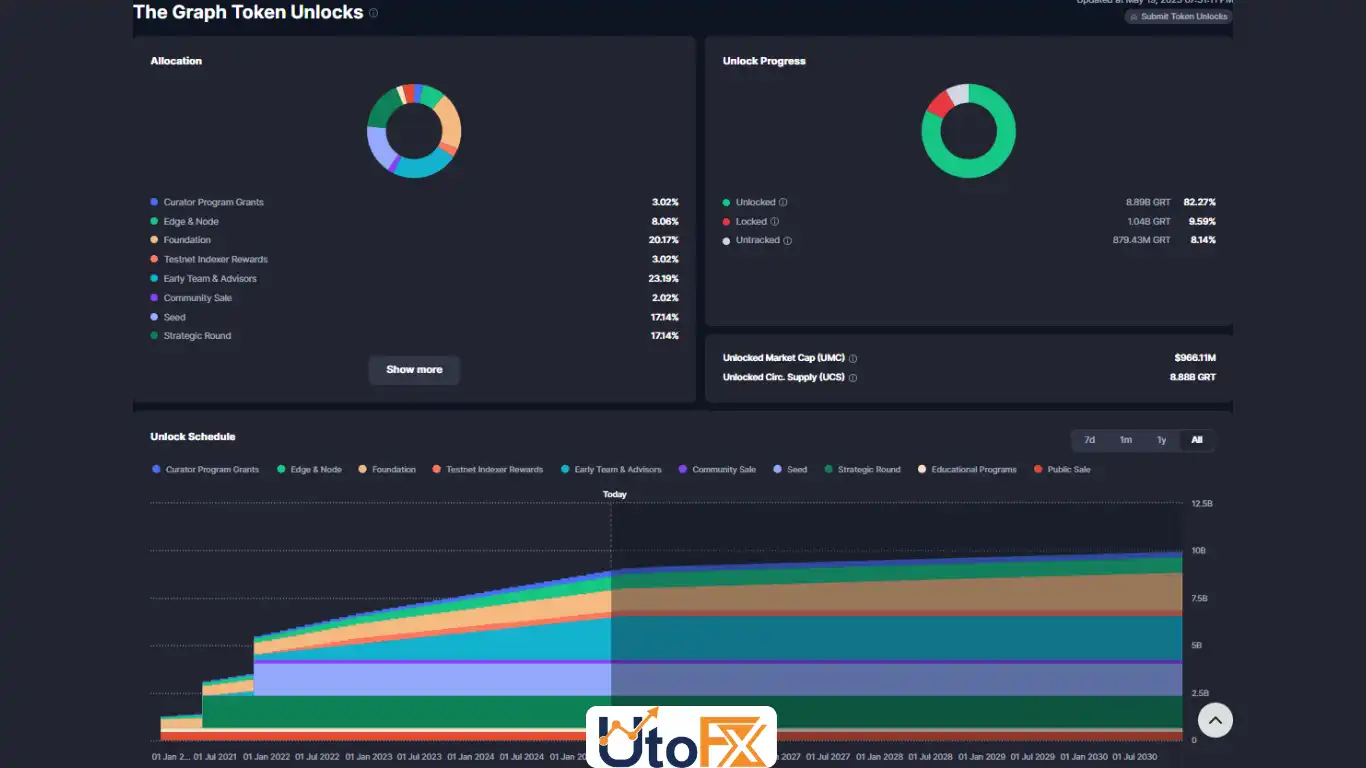Click the 9.59% locked percentage
This screenshot has width=1366, height=768.
(1202, 221)
